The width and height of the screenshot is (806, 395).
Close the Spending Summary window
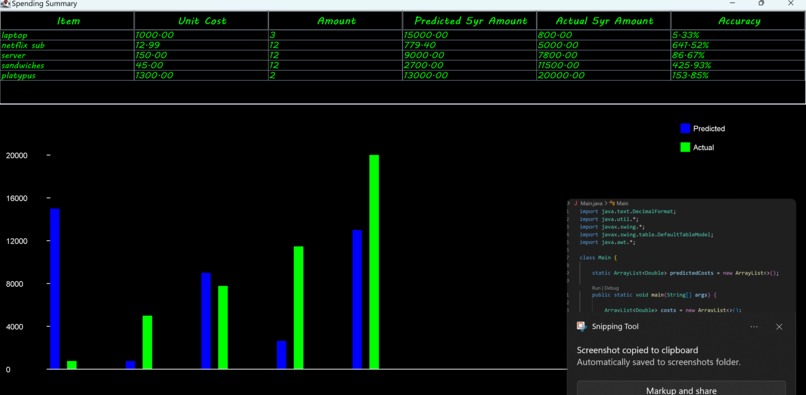[x=790, y=4]
